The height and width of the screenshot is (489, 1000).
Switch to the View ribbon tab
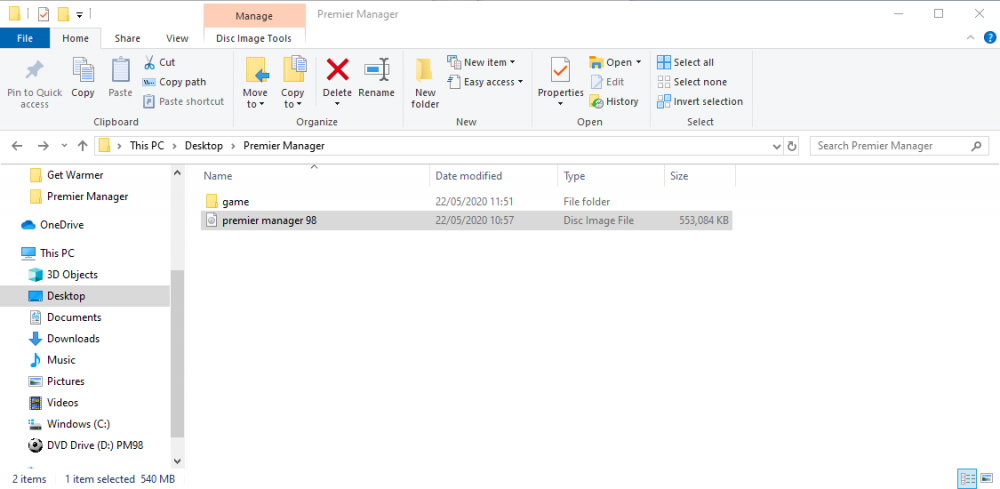[x=177, y=38]
